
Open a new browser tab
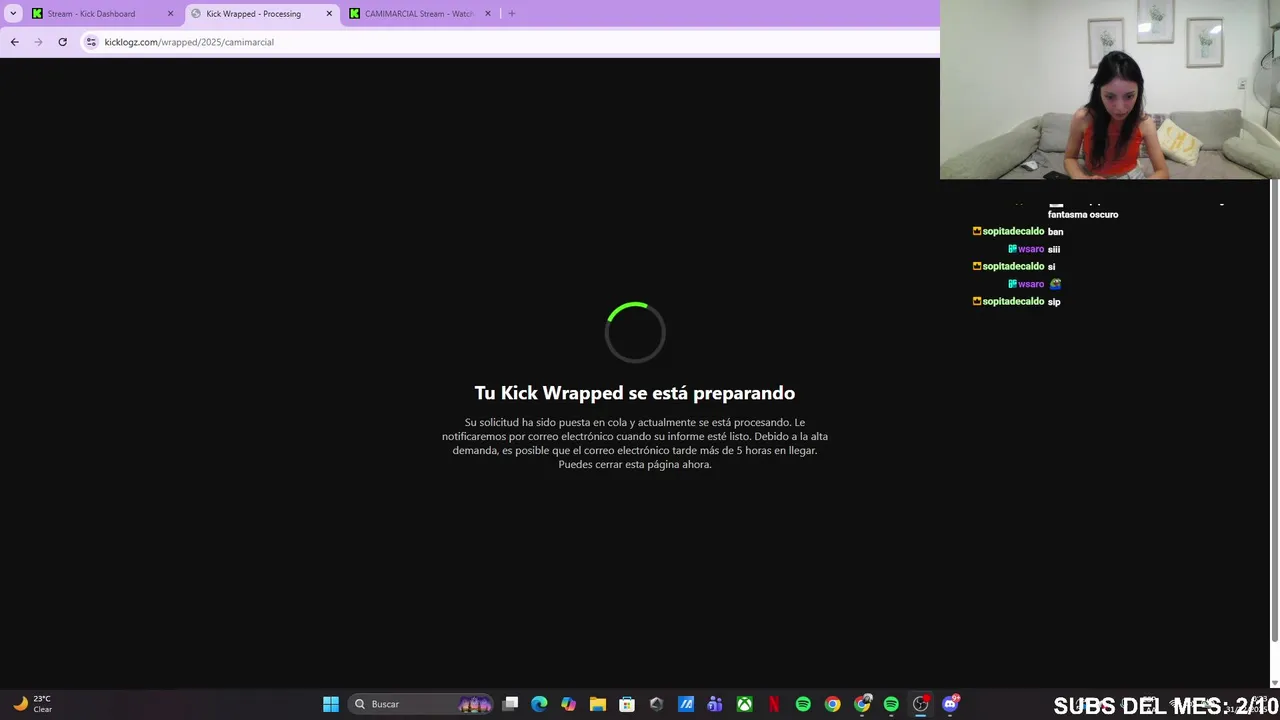[512, 14]
